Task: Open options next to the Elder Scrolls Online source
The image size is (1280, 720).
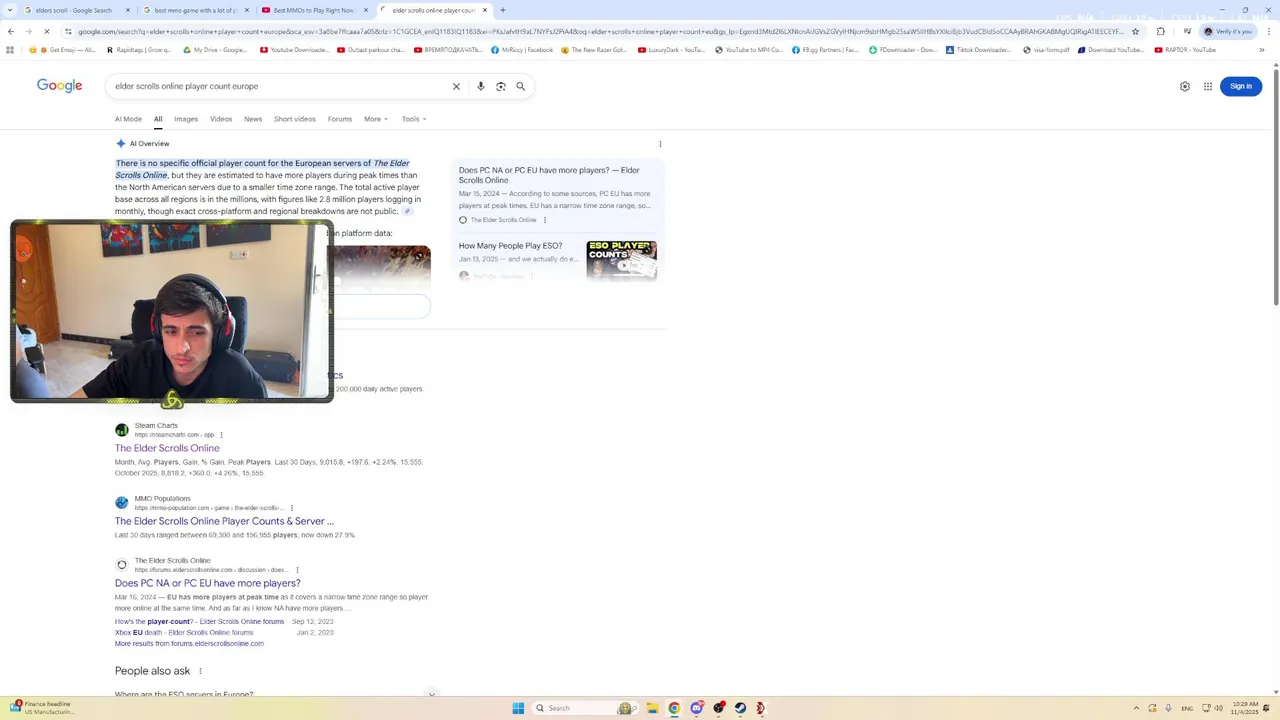Action: pos(544,220)
